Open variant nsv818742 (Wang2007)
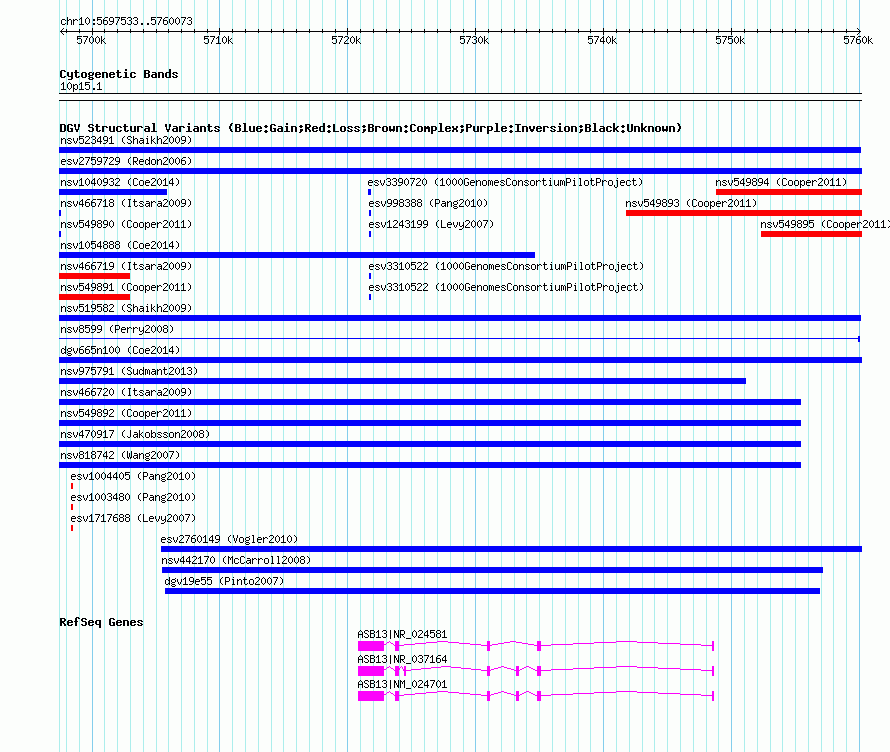The height and width of the screenshot is (752, 890). 120,455
